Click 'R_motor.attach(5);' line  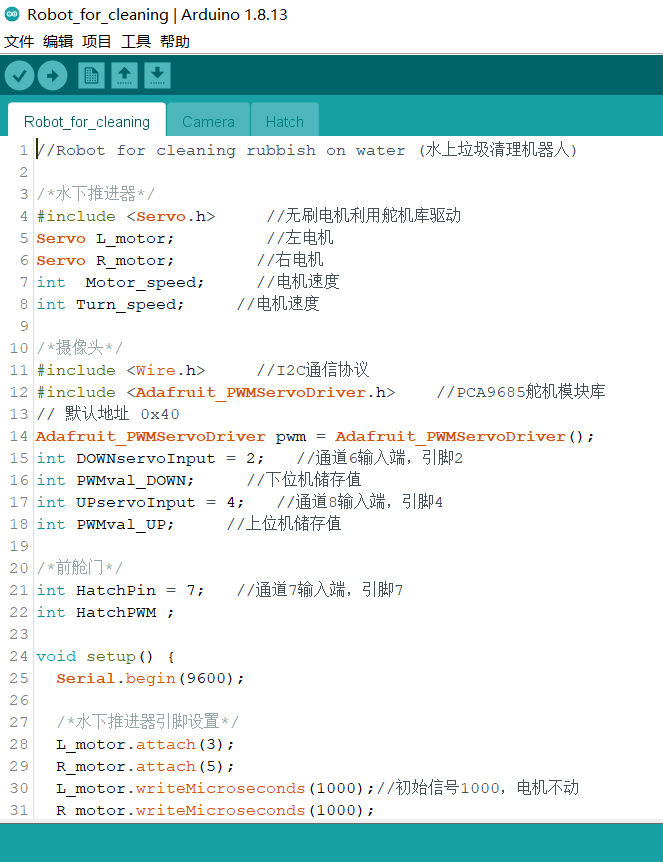click(145, 766)
